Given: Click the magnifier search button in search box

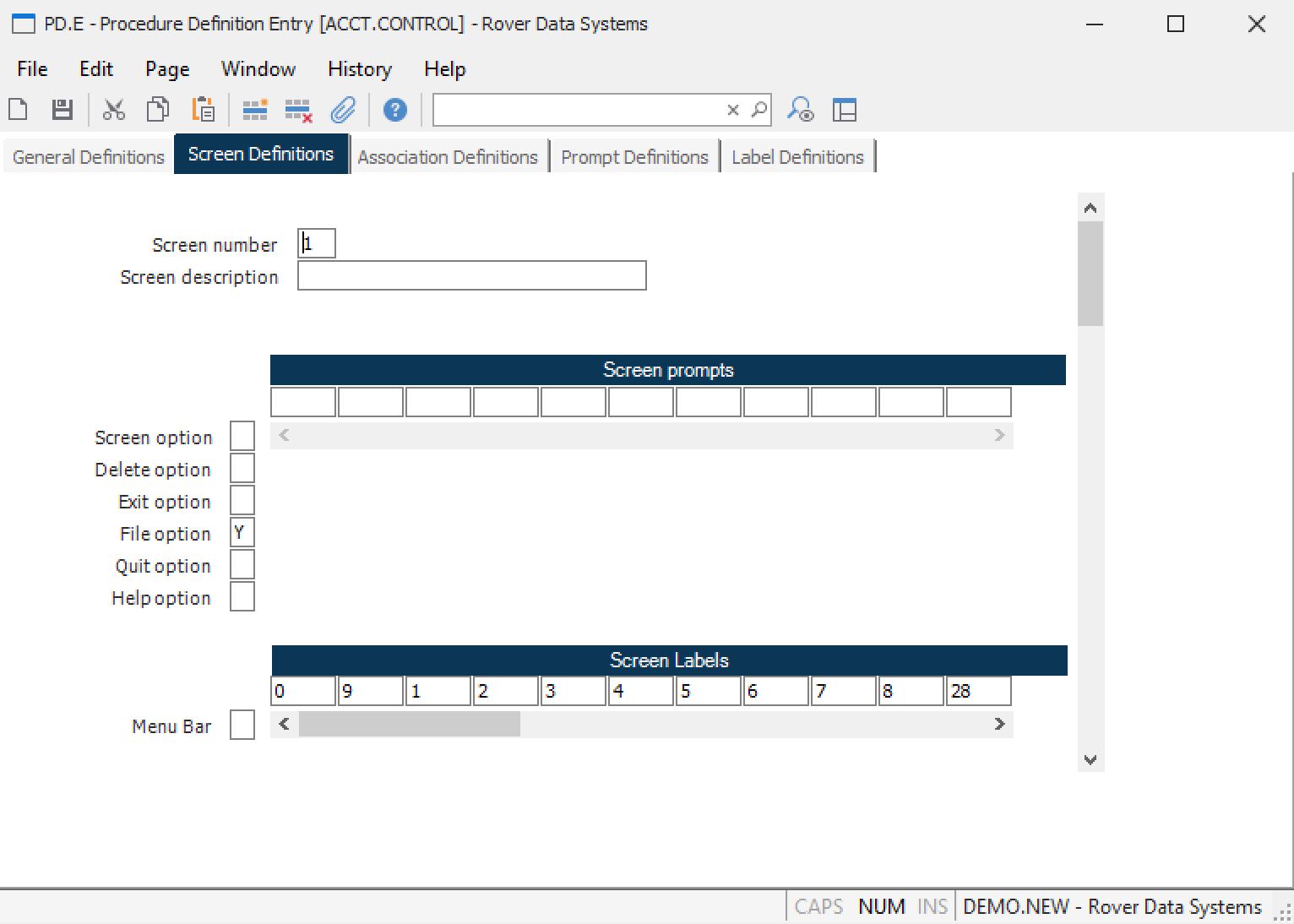Looking at the screenshot, I should [758, 110].
